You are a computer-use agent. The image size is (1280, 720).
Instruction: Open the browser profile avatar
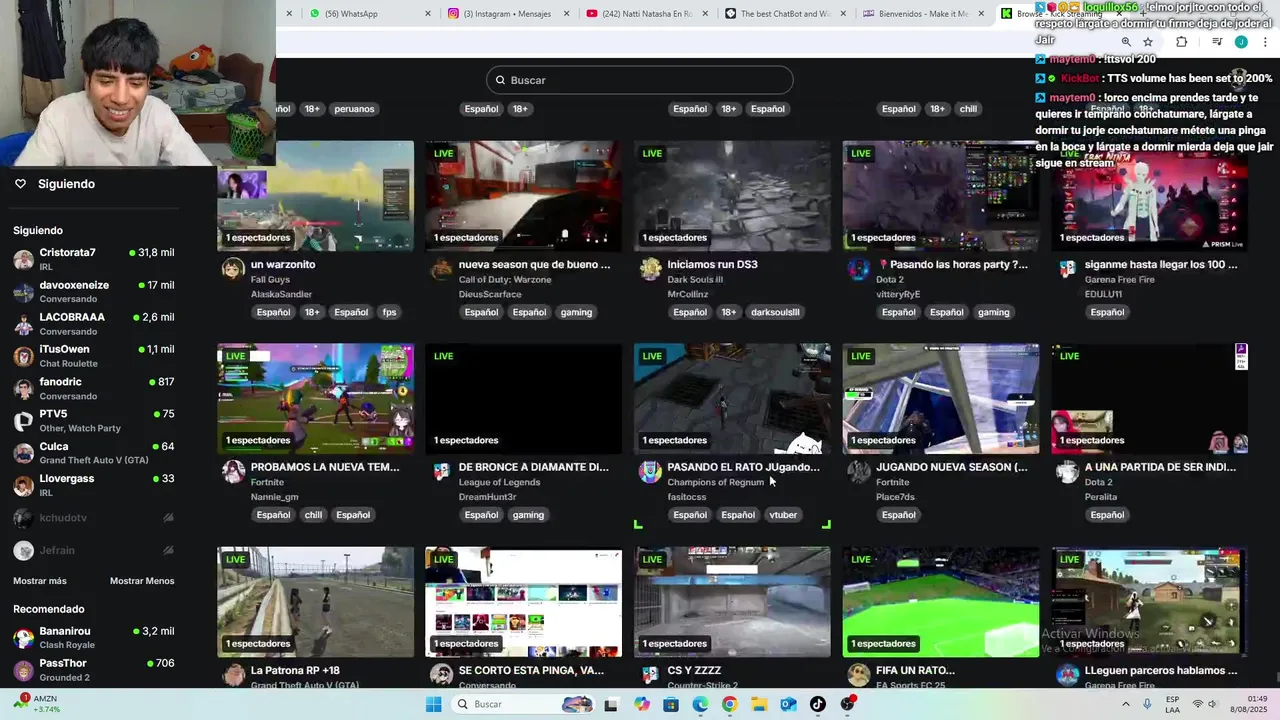pos(1241,42)
